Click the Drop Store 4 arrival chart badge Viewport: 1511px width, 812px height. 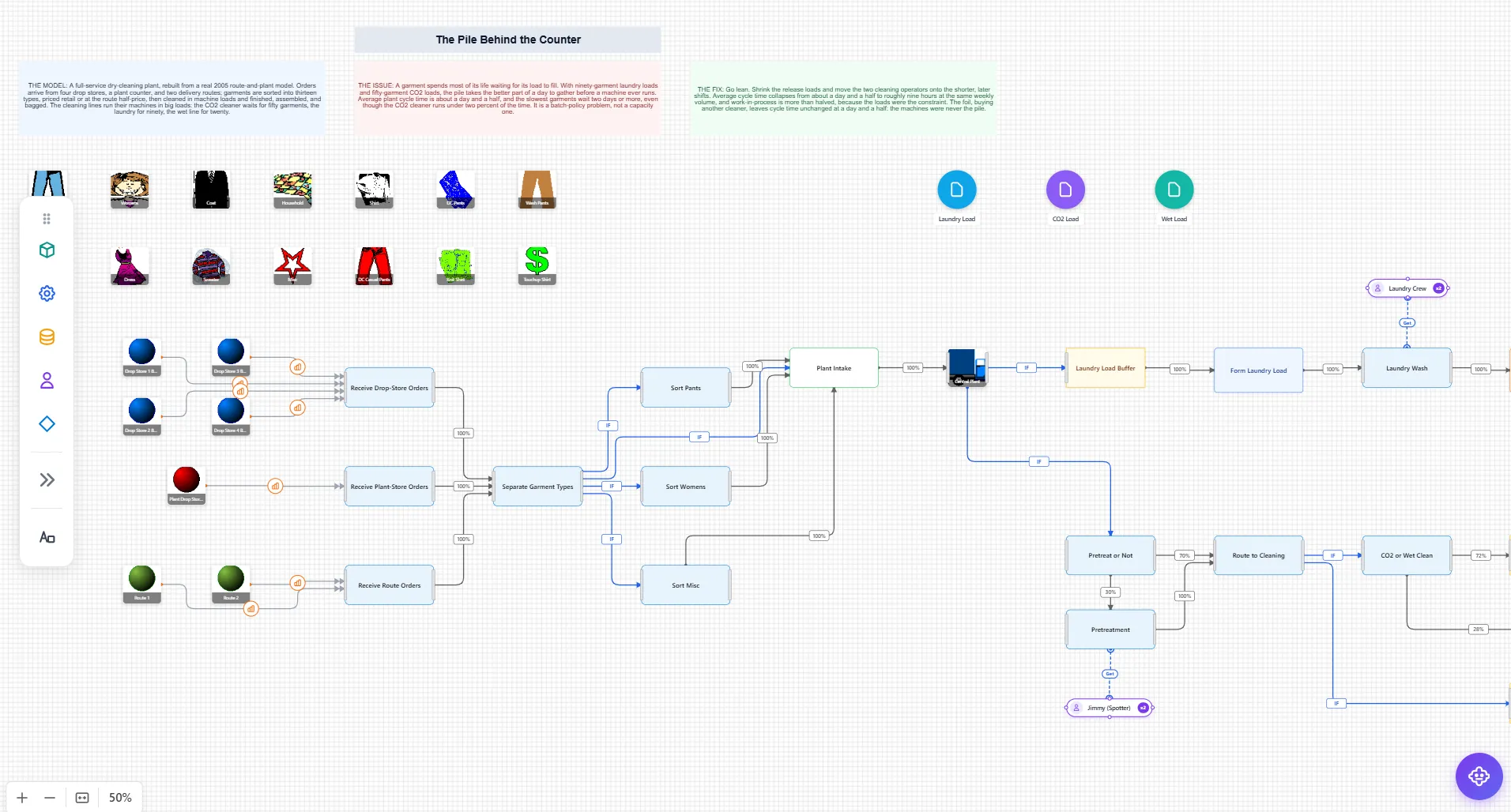click(x=297, y=408)
